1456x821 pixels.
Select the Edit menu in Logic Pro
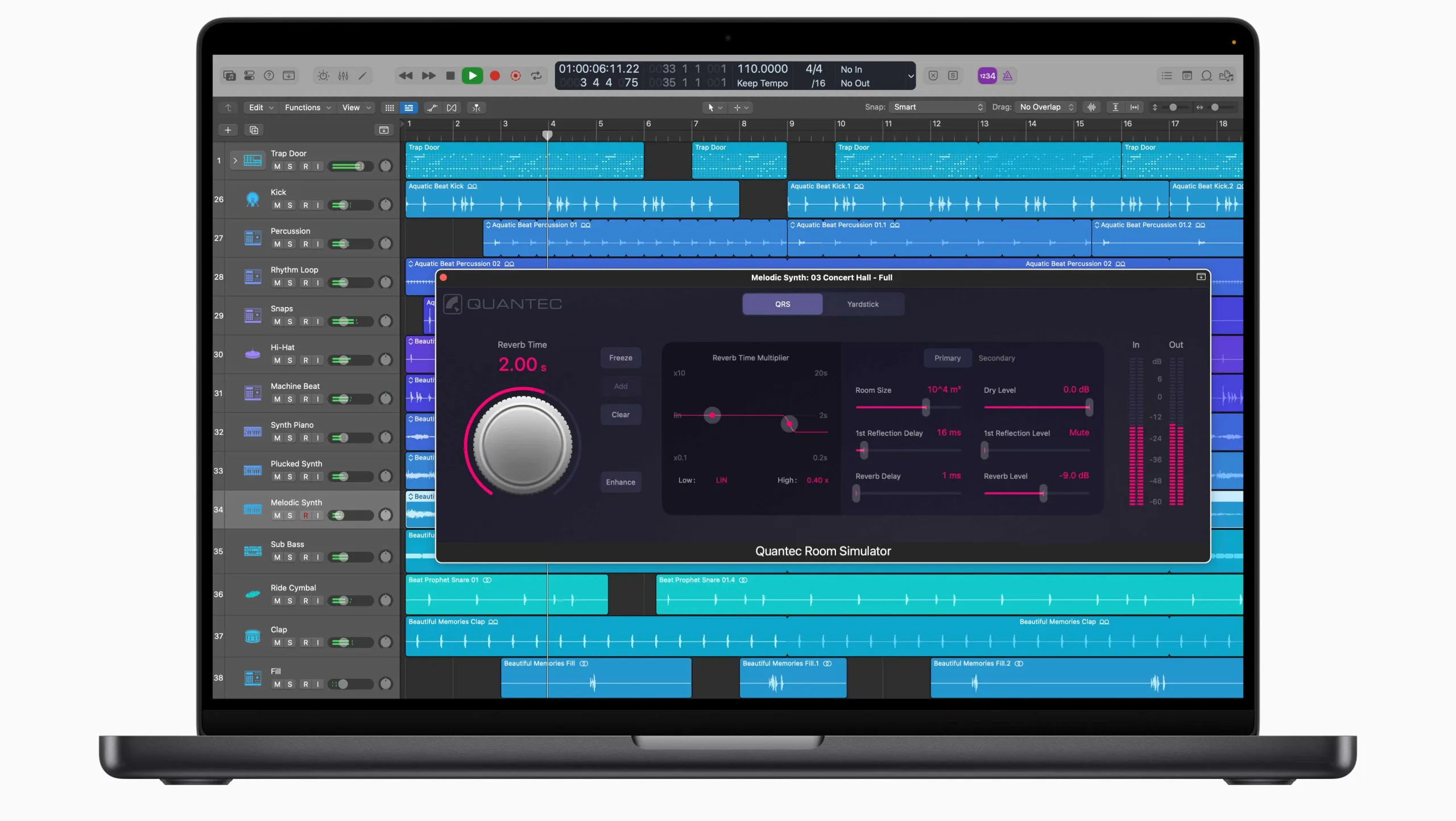(x=259, y=107)
